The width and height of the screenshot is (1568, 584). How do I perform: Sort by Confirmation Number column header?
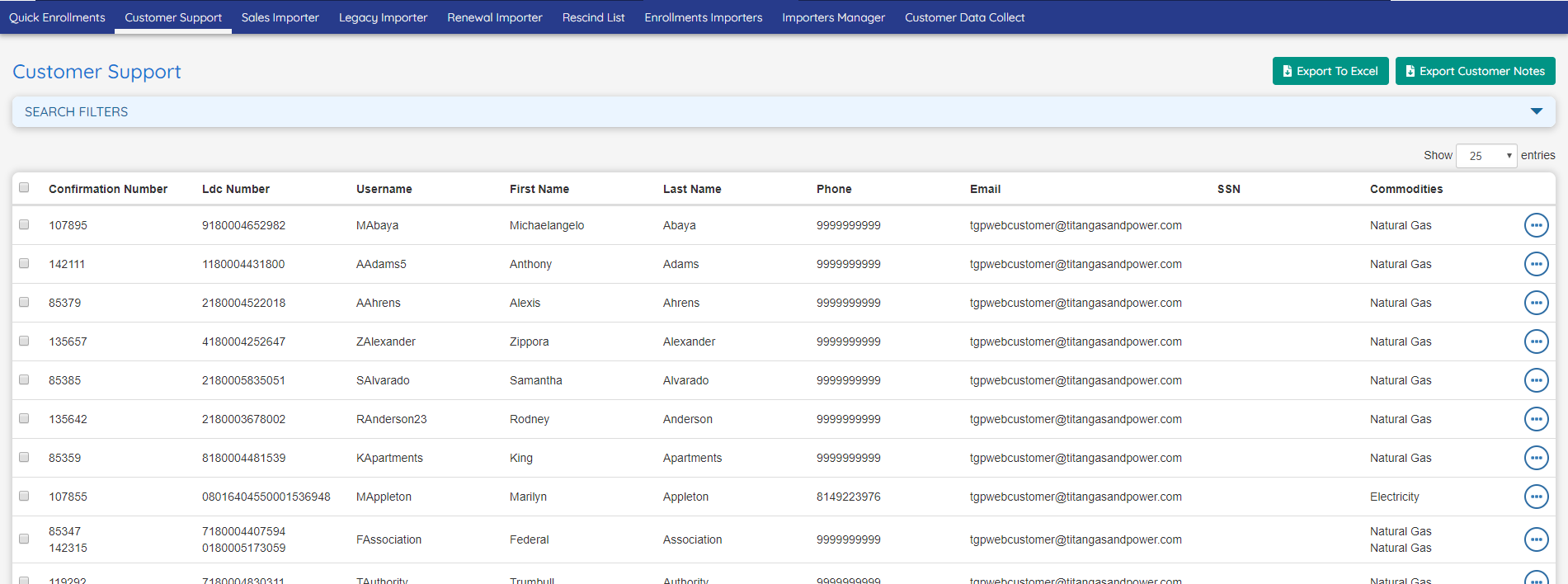108,189
